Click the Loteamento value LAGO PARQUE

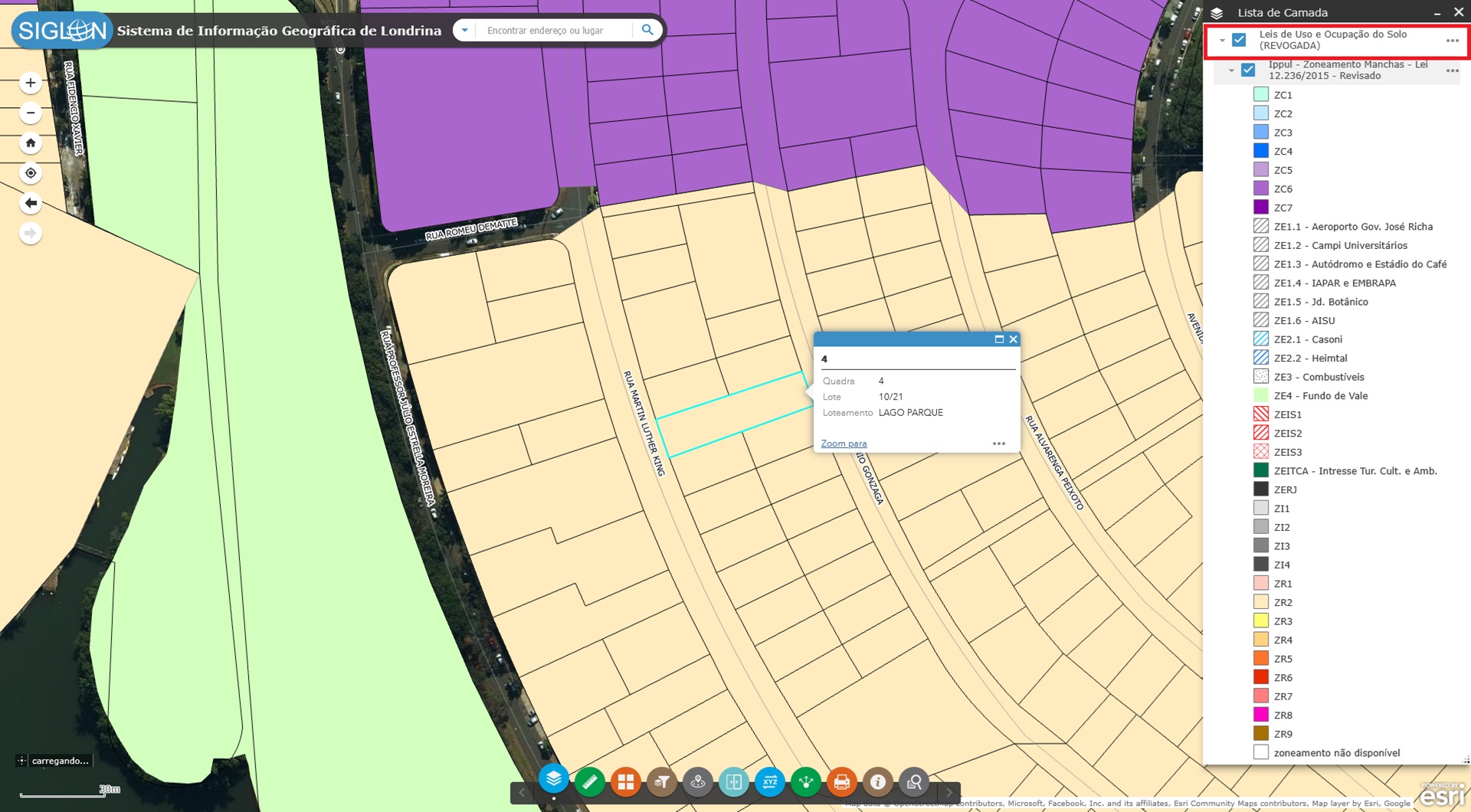(910, 412)
